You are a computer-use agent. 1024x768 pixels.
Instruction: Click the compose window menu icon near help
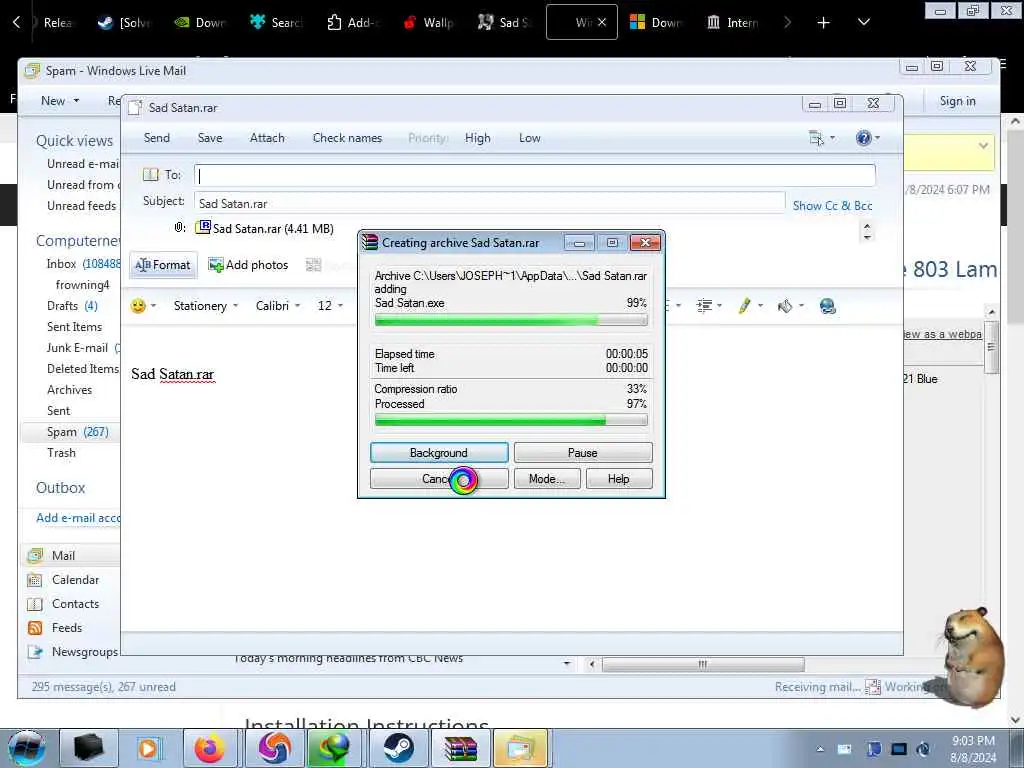click(x=816, y=138)
